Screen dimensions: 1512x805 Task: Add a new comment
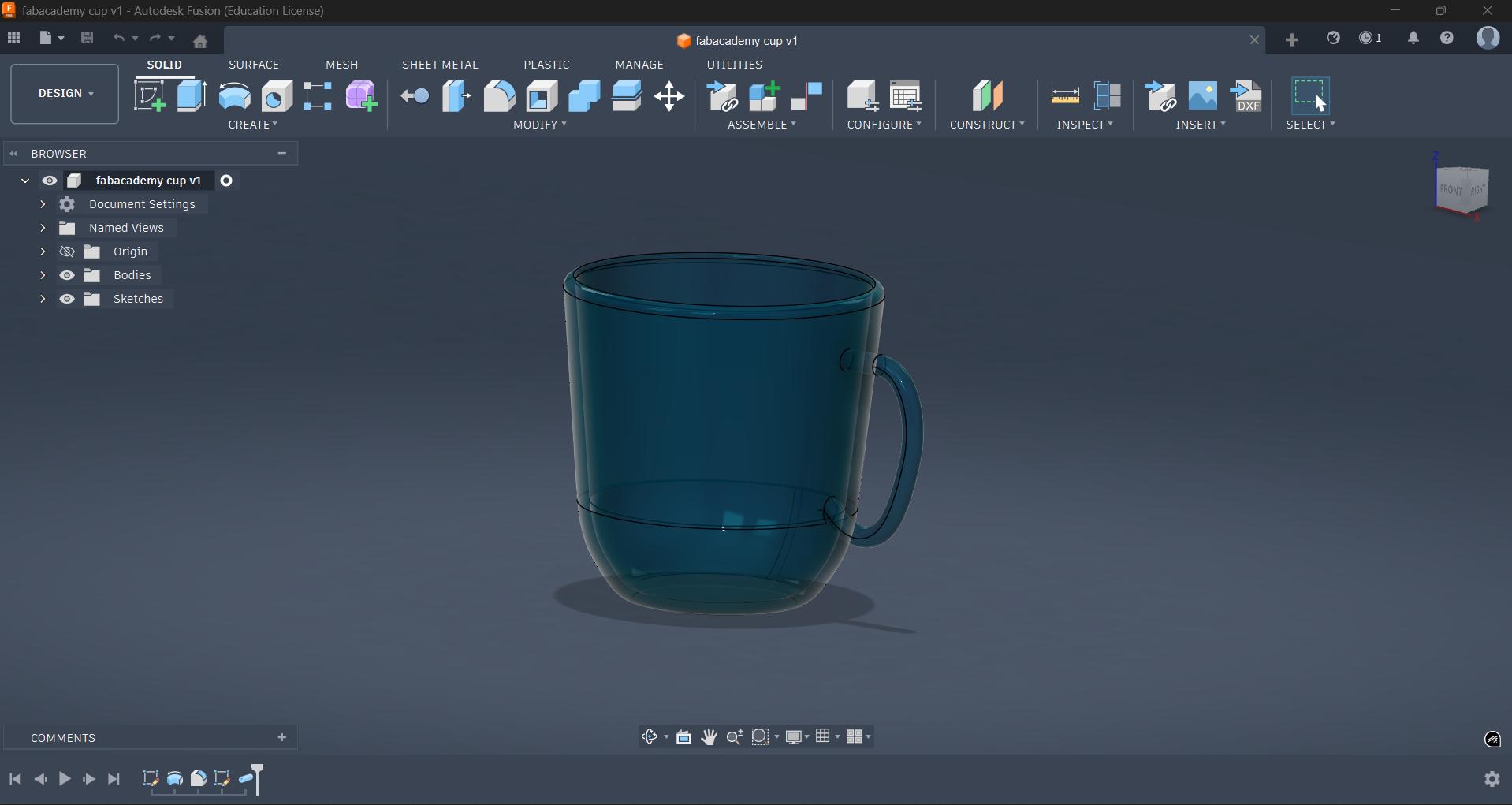(281, 737)
